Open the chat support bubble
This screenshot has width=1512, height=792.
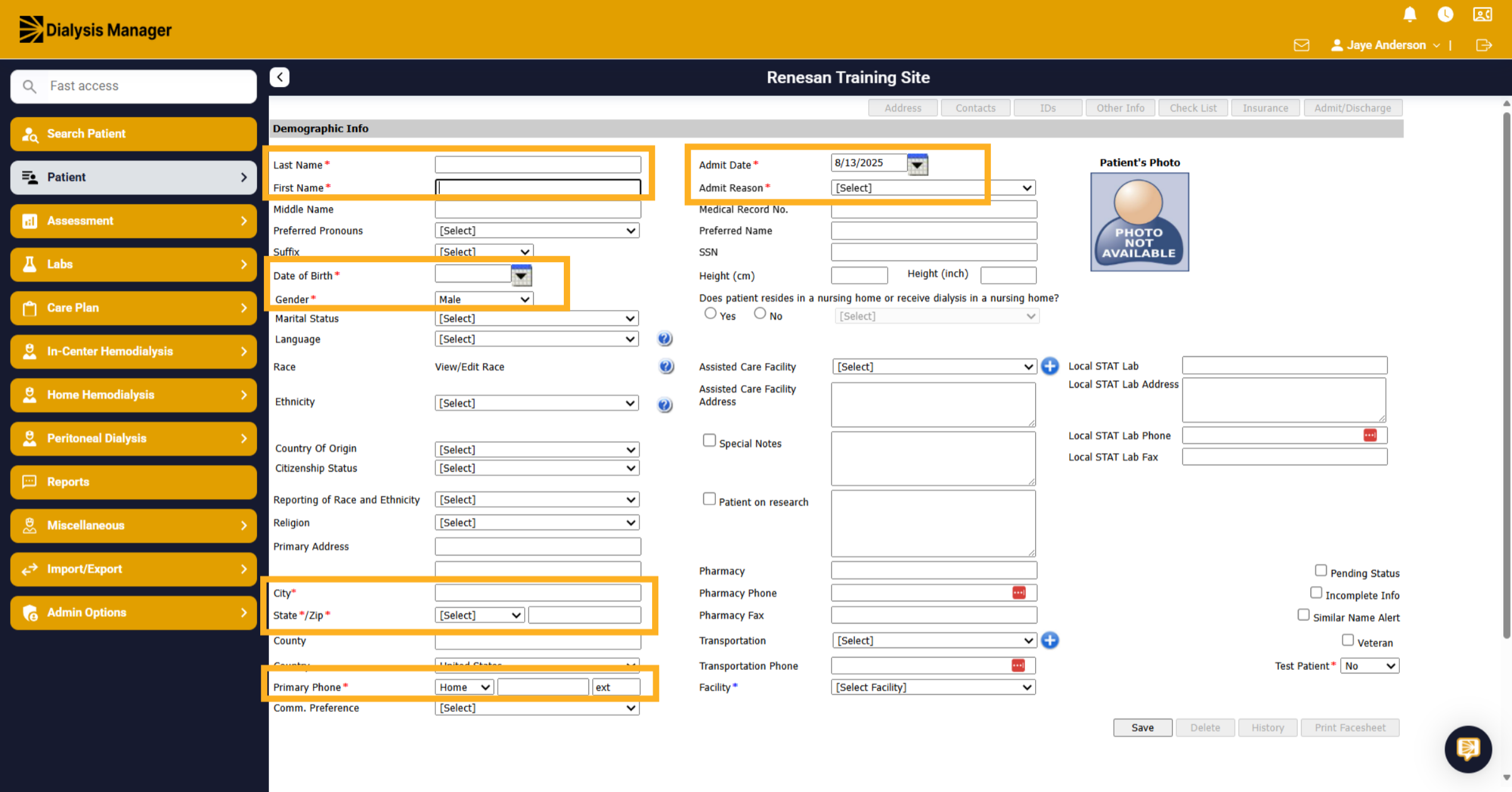click(x=1468, y=749)
